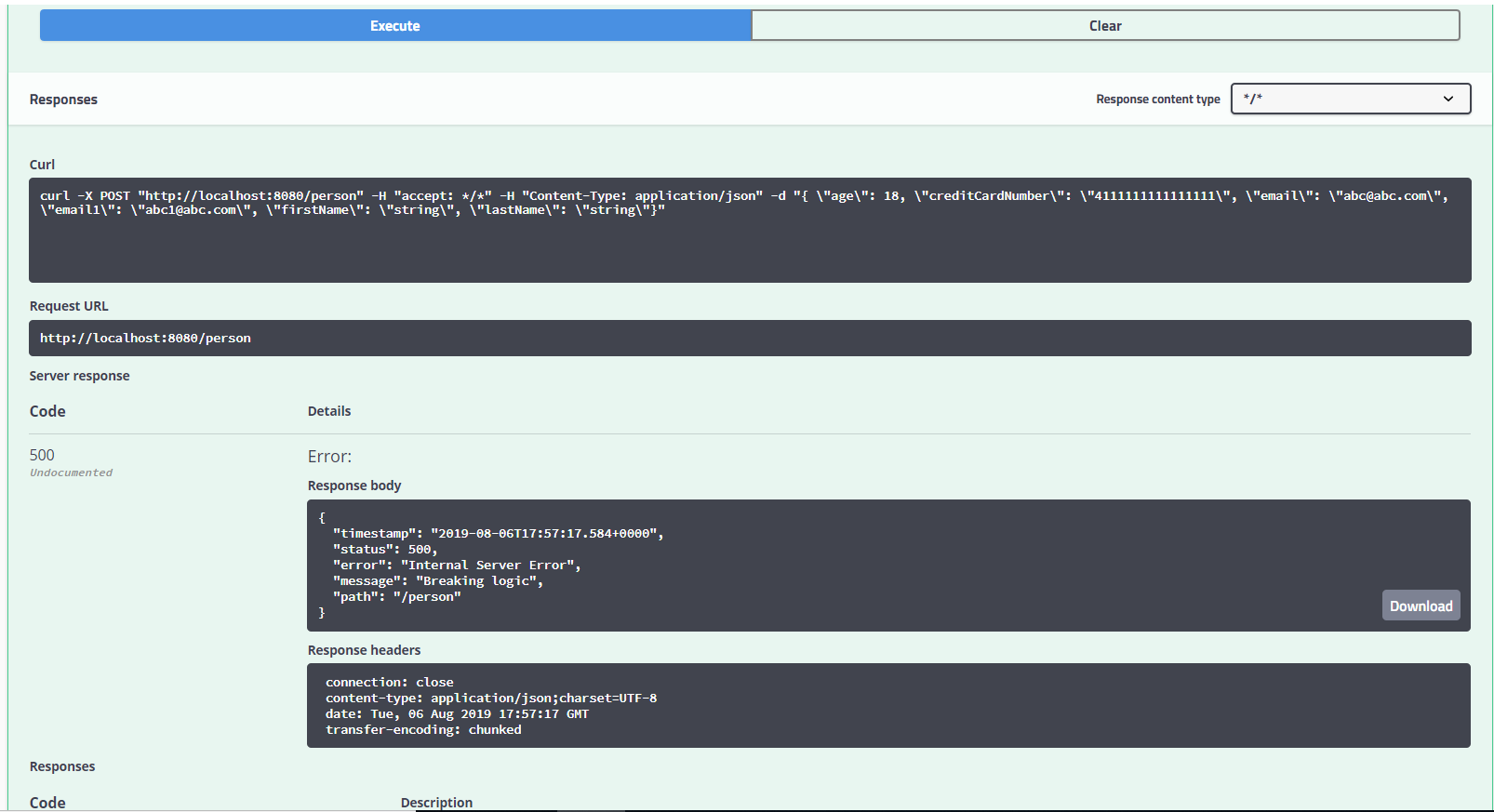Click the Description column header at bottom
Image resolution: width=1494 pixels, height=812 pixels.
[436, 802]
